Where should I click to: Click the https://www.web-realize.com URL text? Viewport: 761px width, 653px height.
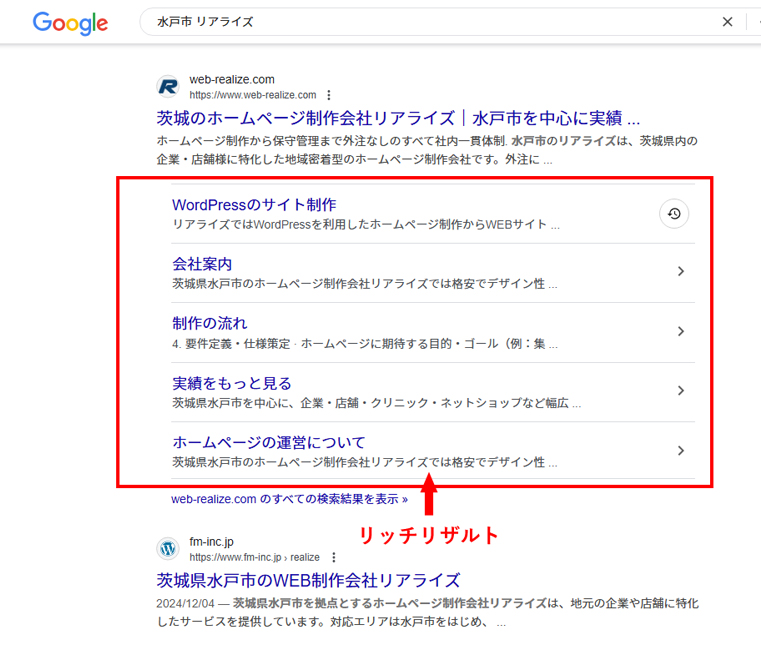(252, 95)
